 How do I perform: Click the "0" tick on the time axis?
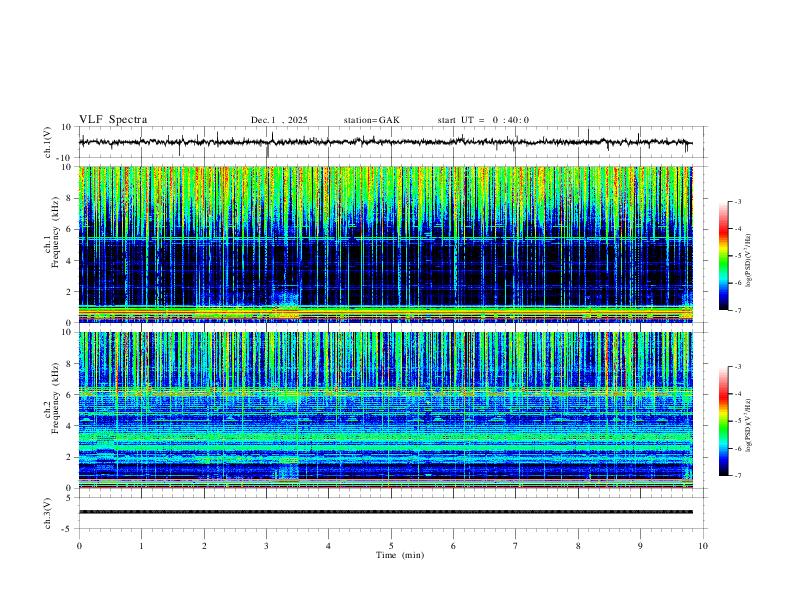pos(79,546)
